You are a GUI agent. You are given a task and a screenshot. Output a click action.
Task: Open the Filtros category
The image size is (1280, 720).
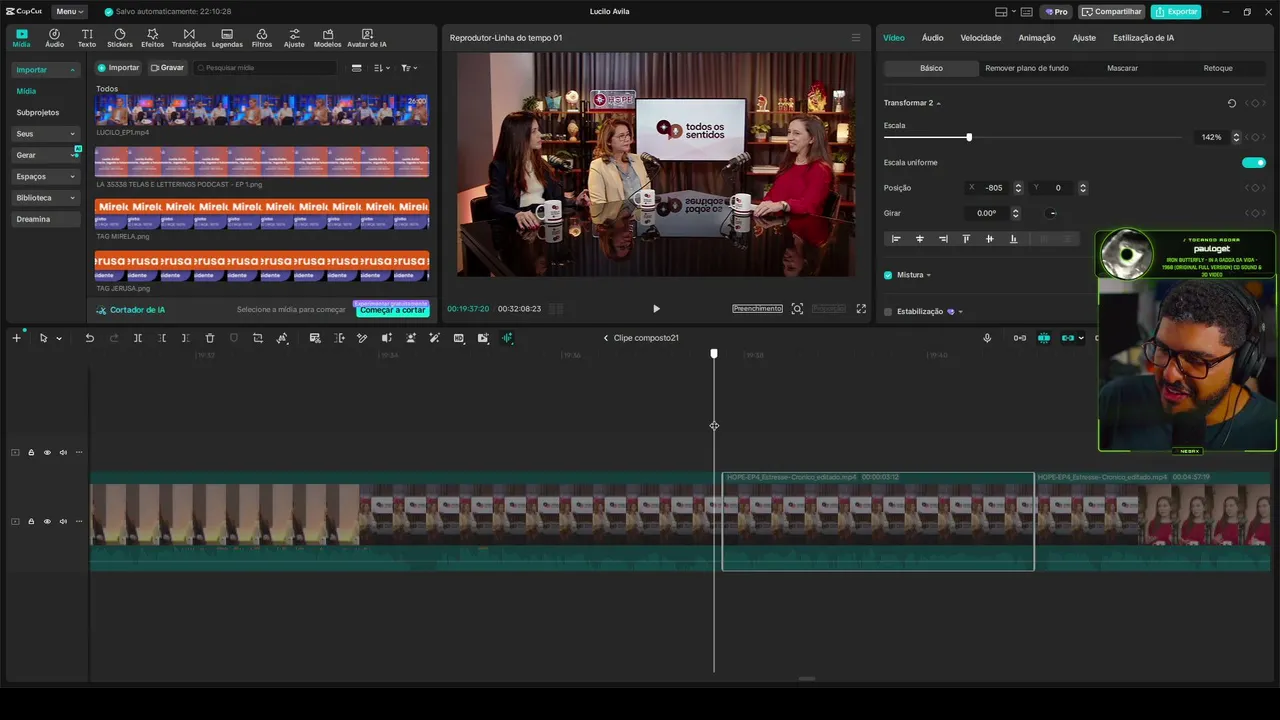click(x=262, y=38)
